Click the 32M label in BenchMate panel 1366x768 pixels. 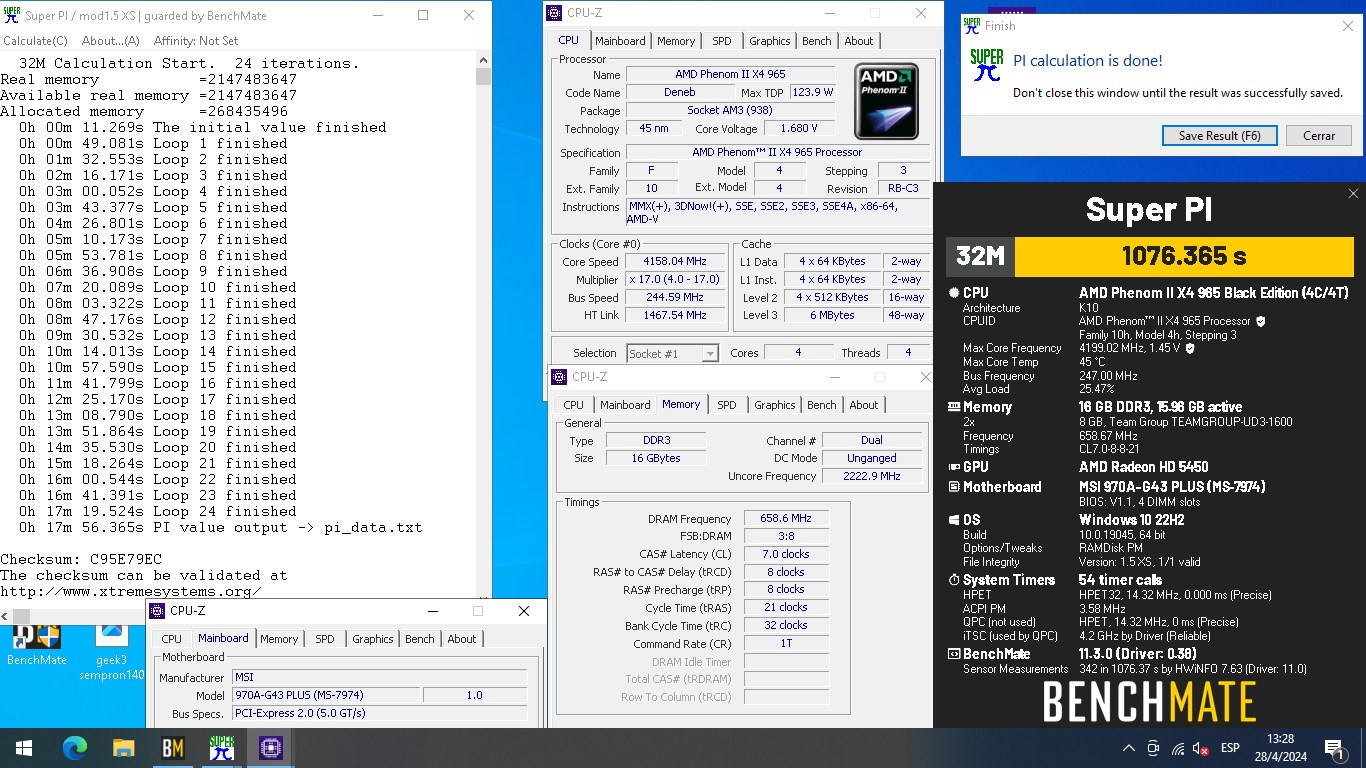coord(980,256)
